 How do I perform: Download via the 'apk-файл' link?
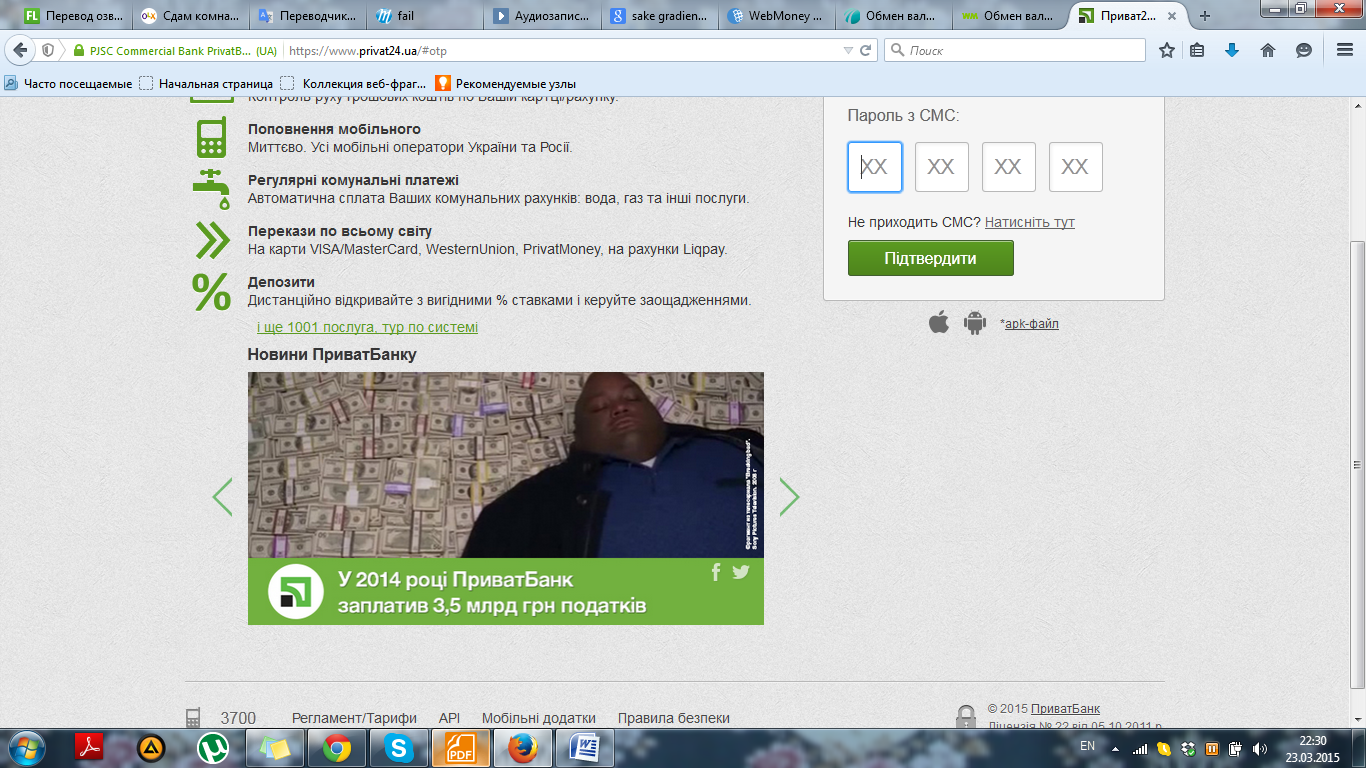click(x=1032, y=324)
